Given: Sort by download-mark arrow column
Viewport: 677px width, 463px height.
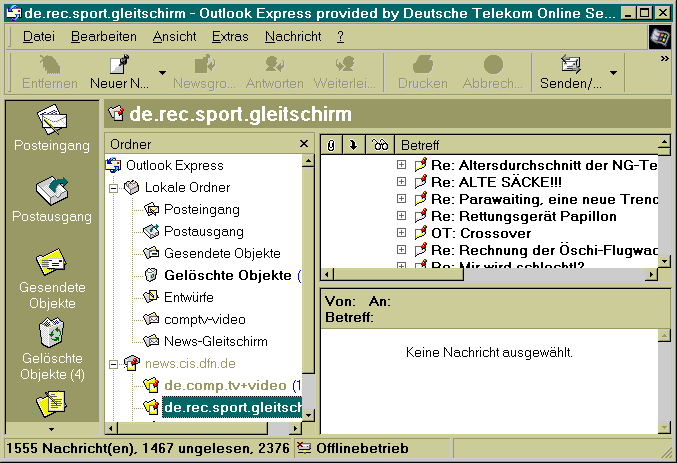Looking at the screenshot, I should point(353,145).
